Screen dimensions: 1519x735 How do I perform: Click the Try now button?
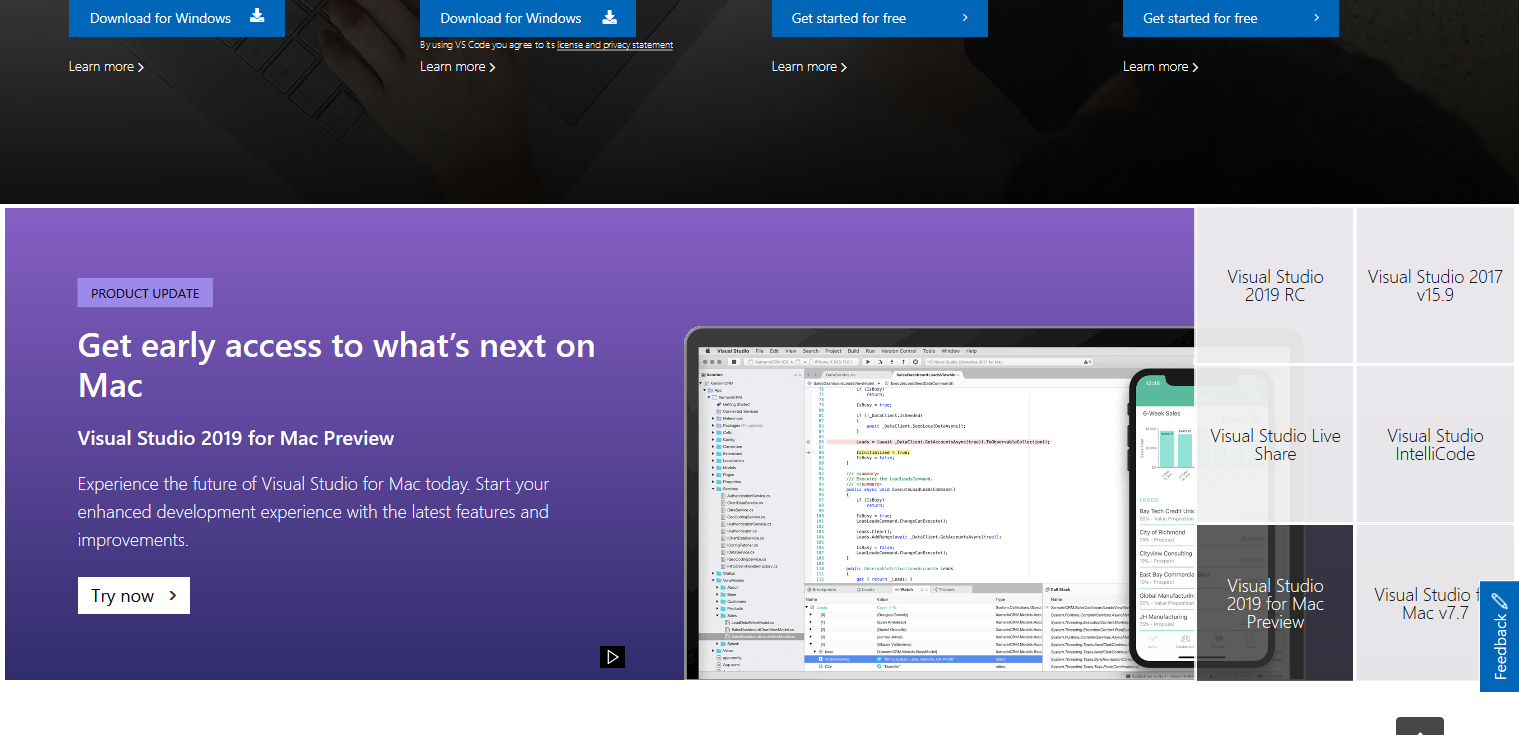[x=134, y=596]
